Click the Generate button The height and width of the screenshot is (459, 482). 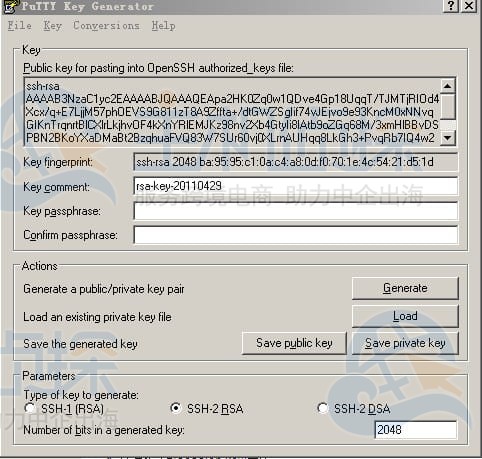405,288
